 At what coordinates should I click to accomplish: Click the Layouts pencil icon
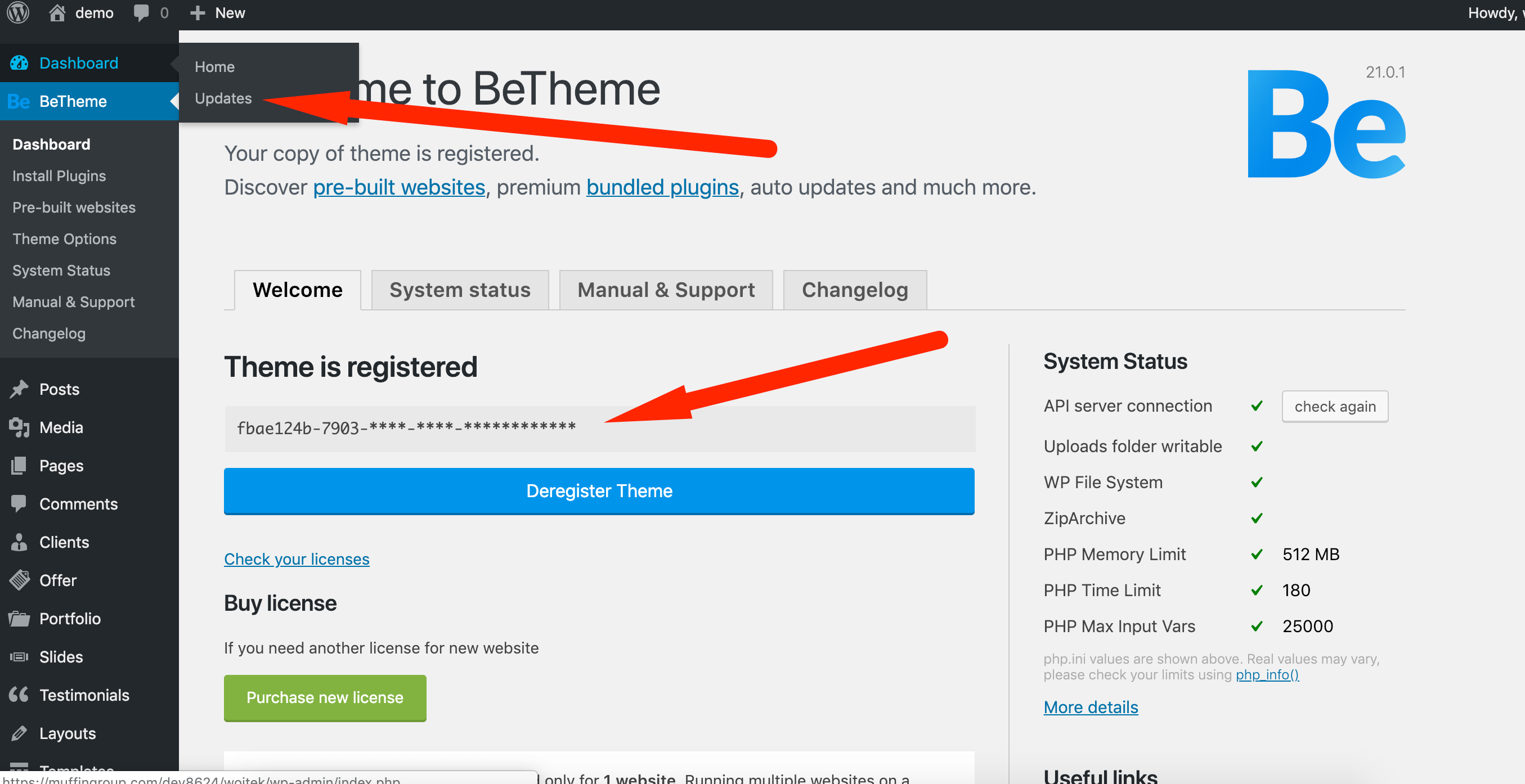(19, 733)
